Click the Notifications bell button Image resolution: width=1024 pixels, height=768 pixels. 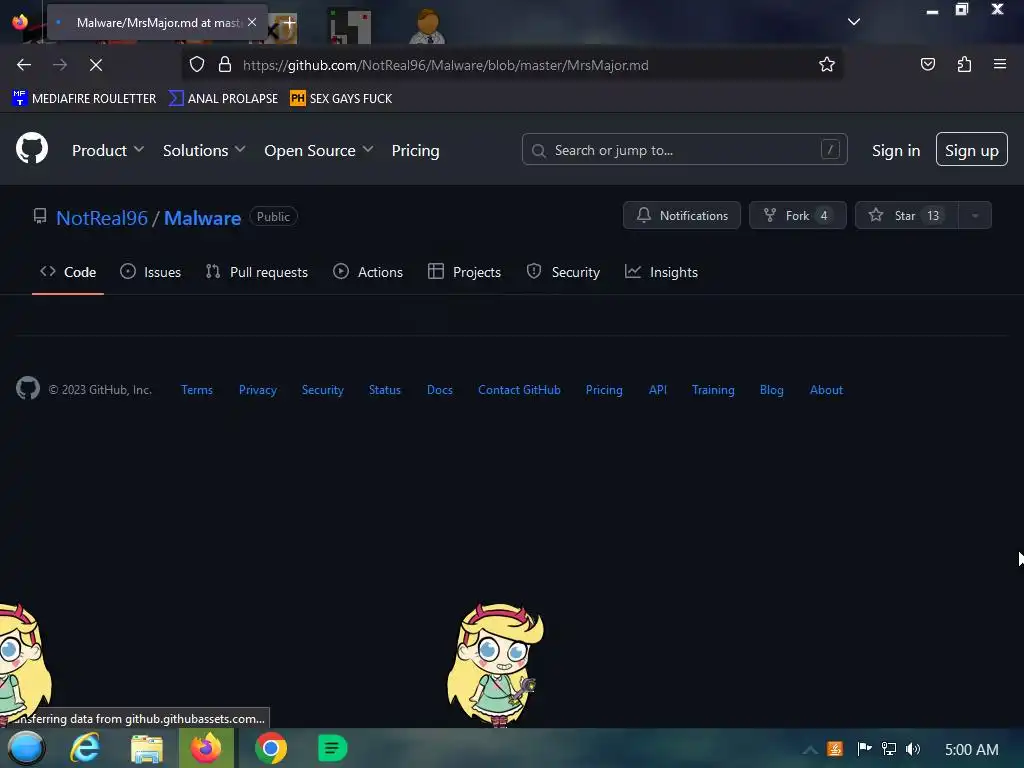coord(682,216)
